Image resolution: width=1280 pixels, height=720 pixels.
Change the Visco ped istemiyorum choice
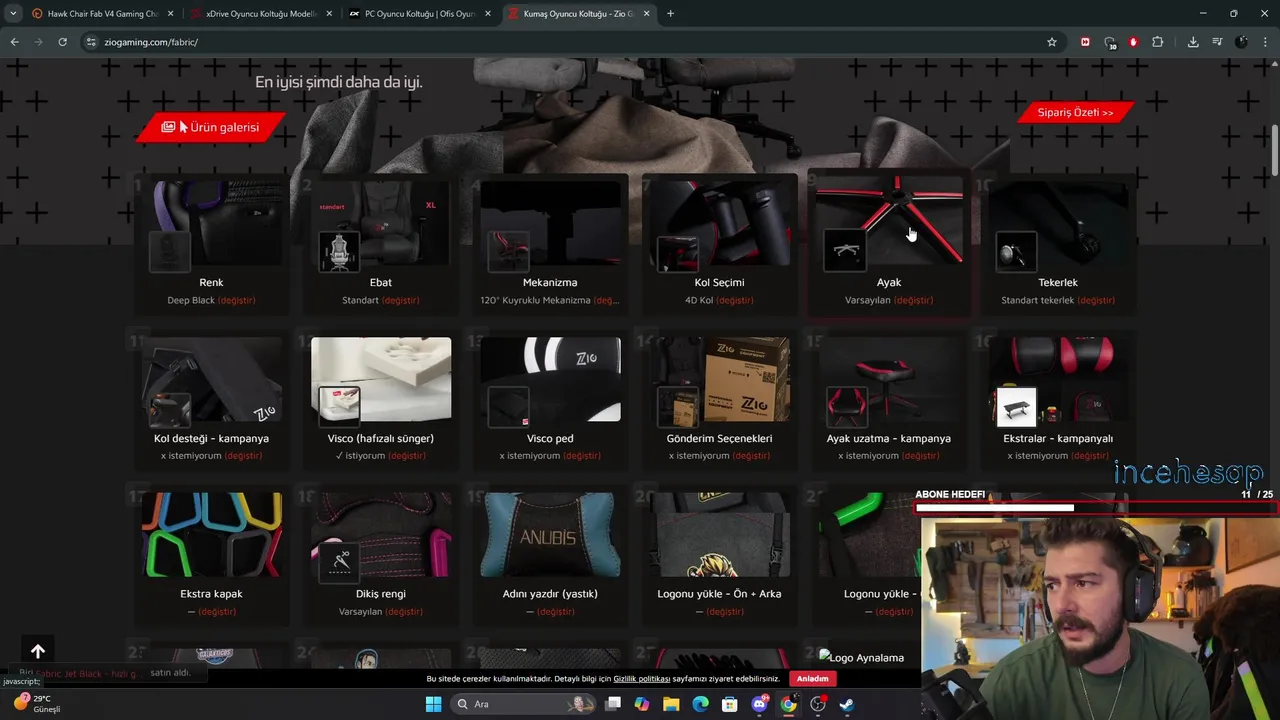tap(581, 455)
